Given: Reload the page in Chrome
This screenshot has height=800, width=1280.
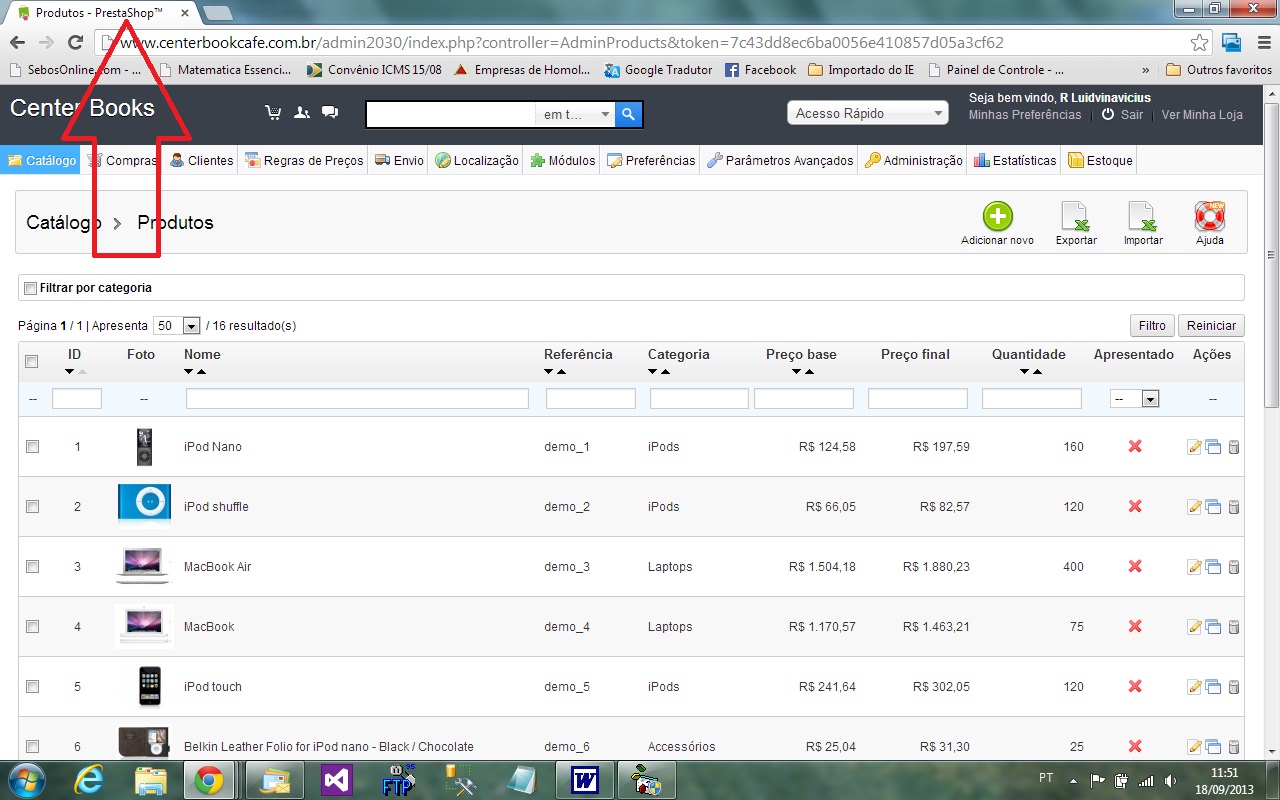Looking at the screenshot, I should [x=75, y=42].
